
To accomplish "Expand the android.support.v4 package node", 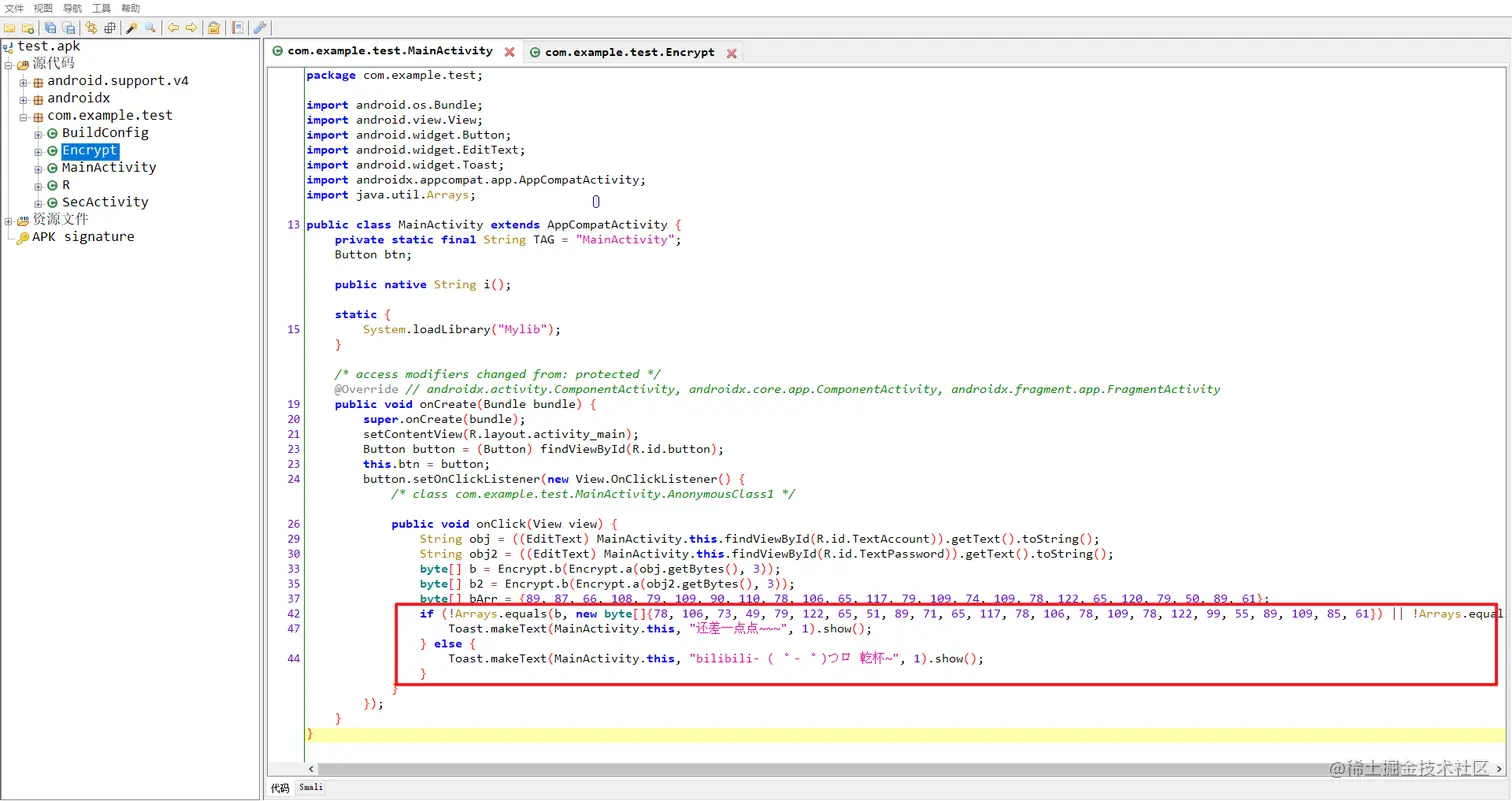I will (x=24, y=82).
